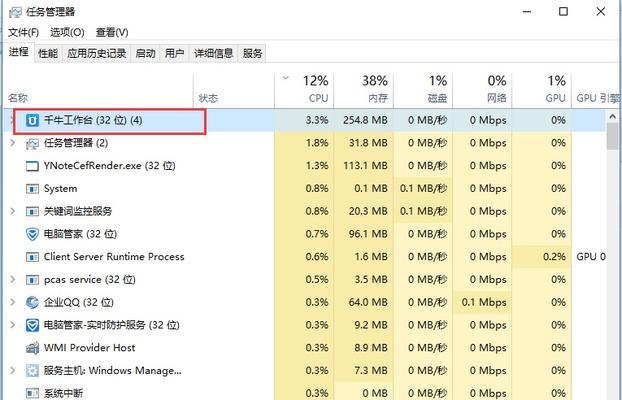Expand the pcas service process group

[x=13, y=279]
